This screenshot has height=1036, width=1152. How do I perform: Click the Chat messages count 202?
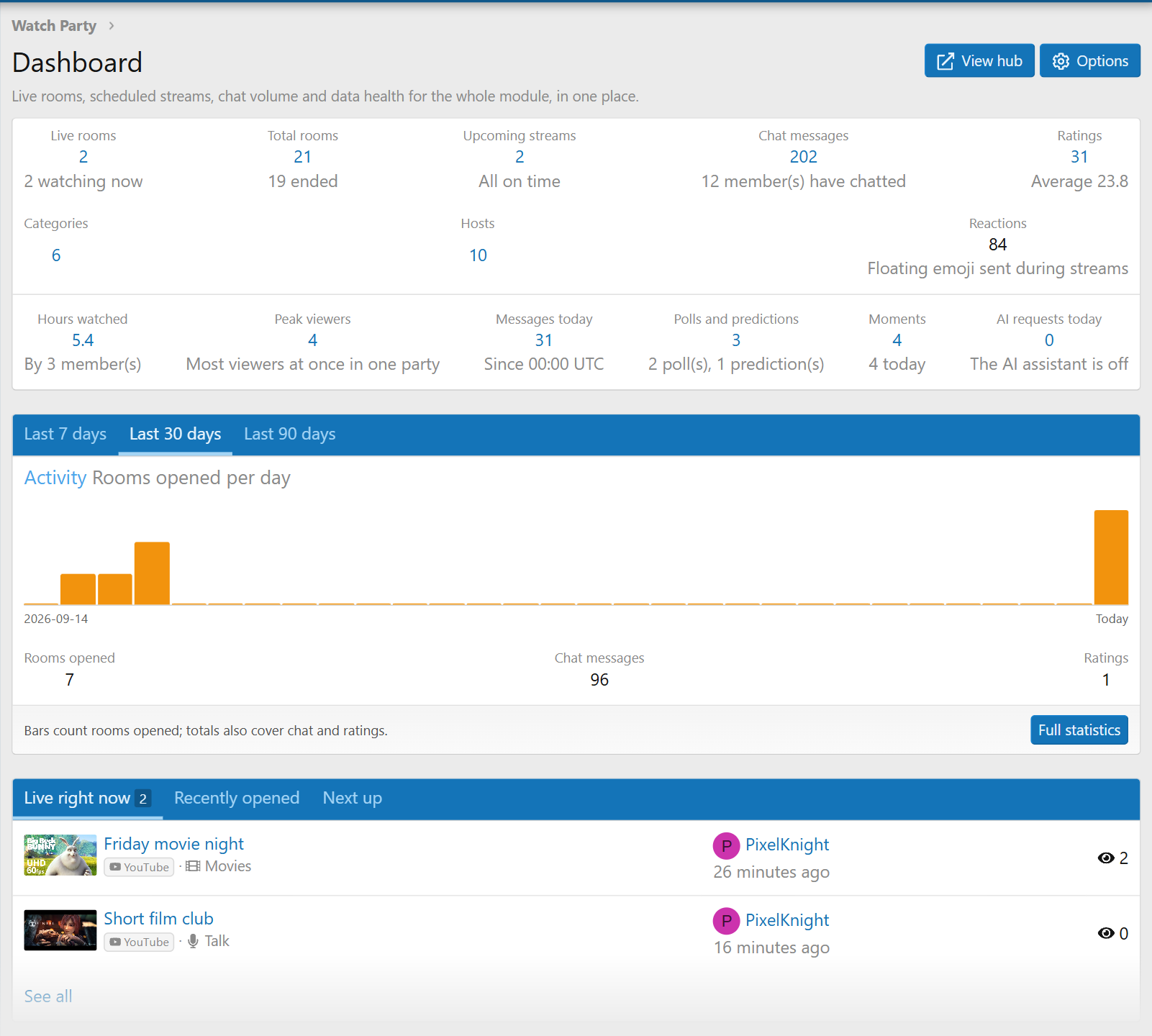(804, 157)
